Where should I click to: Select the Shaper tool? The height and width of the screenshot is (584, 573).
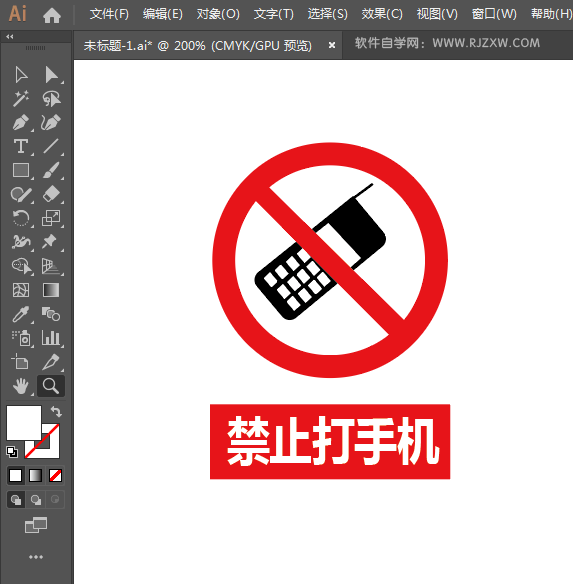click(x=21, y=194)
